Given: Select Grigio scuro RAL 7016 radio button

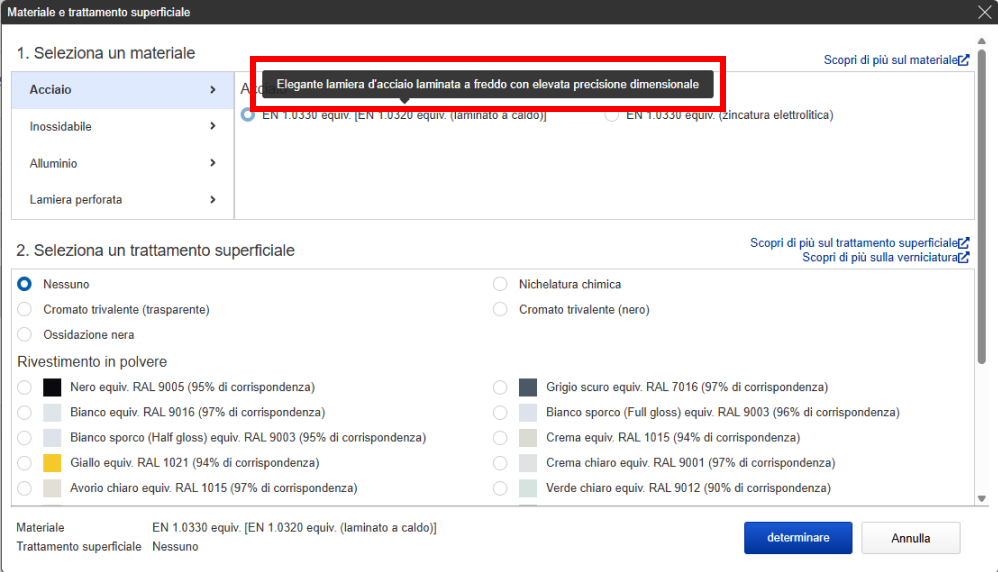Looking at the screenshot, I should pyautogui.click(x=500, y=387).
